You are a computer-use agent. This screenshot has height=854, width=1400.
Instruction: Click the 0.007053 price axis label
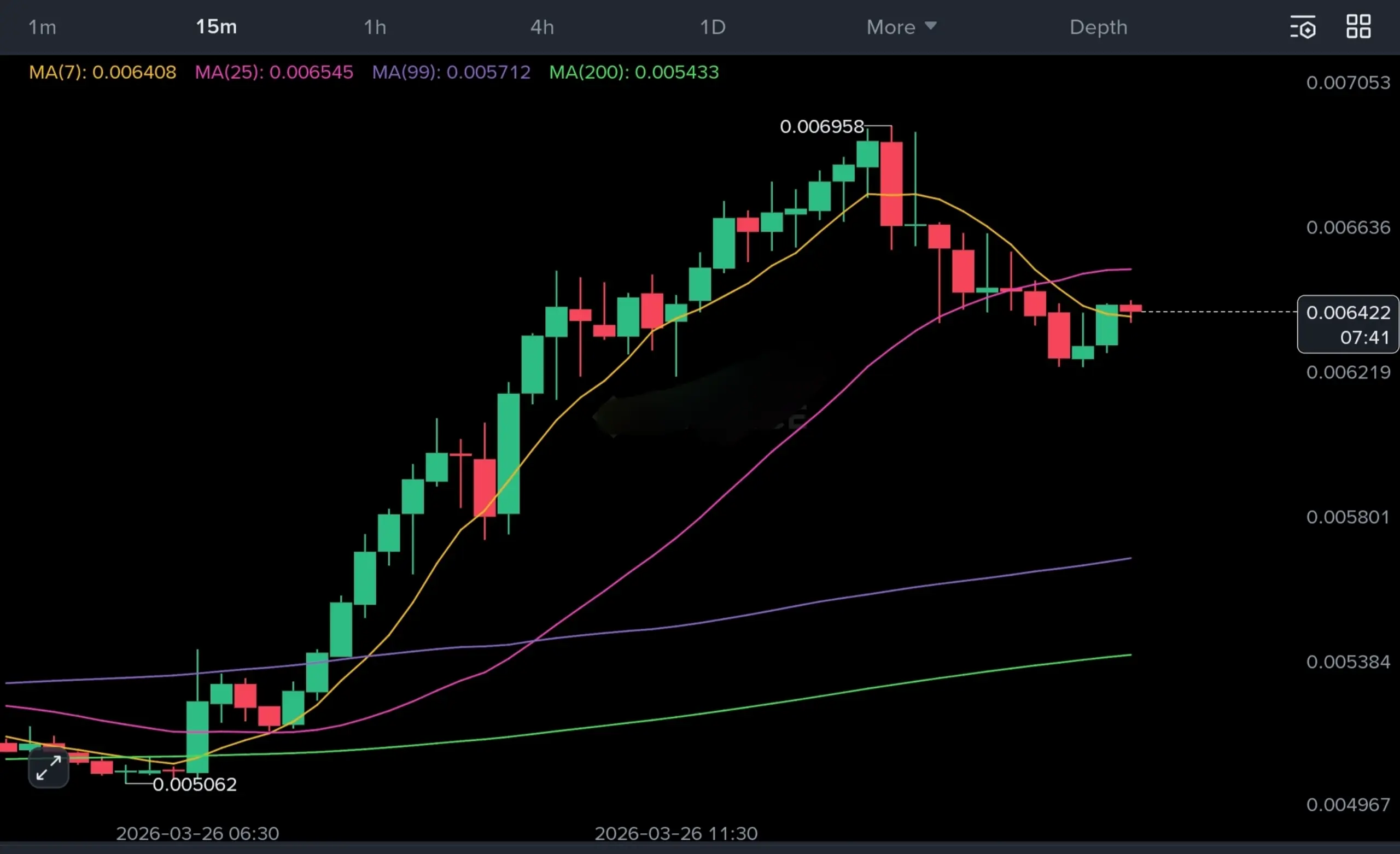(x=1347, y=83)
